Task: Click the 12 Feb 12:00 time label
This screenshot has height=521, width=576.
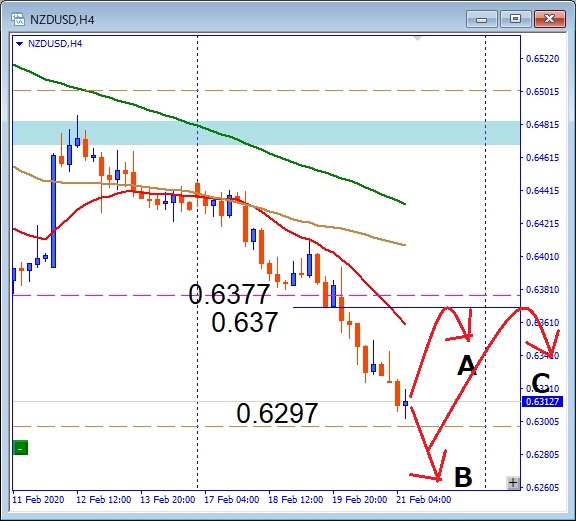Action: point(104,500)
